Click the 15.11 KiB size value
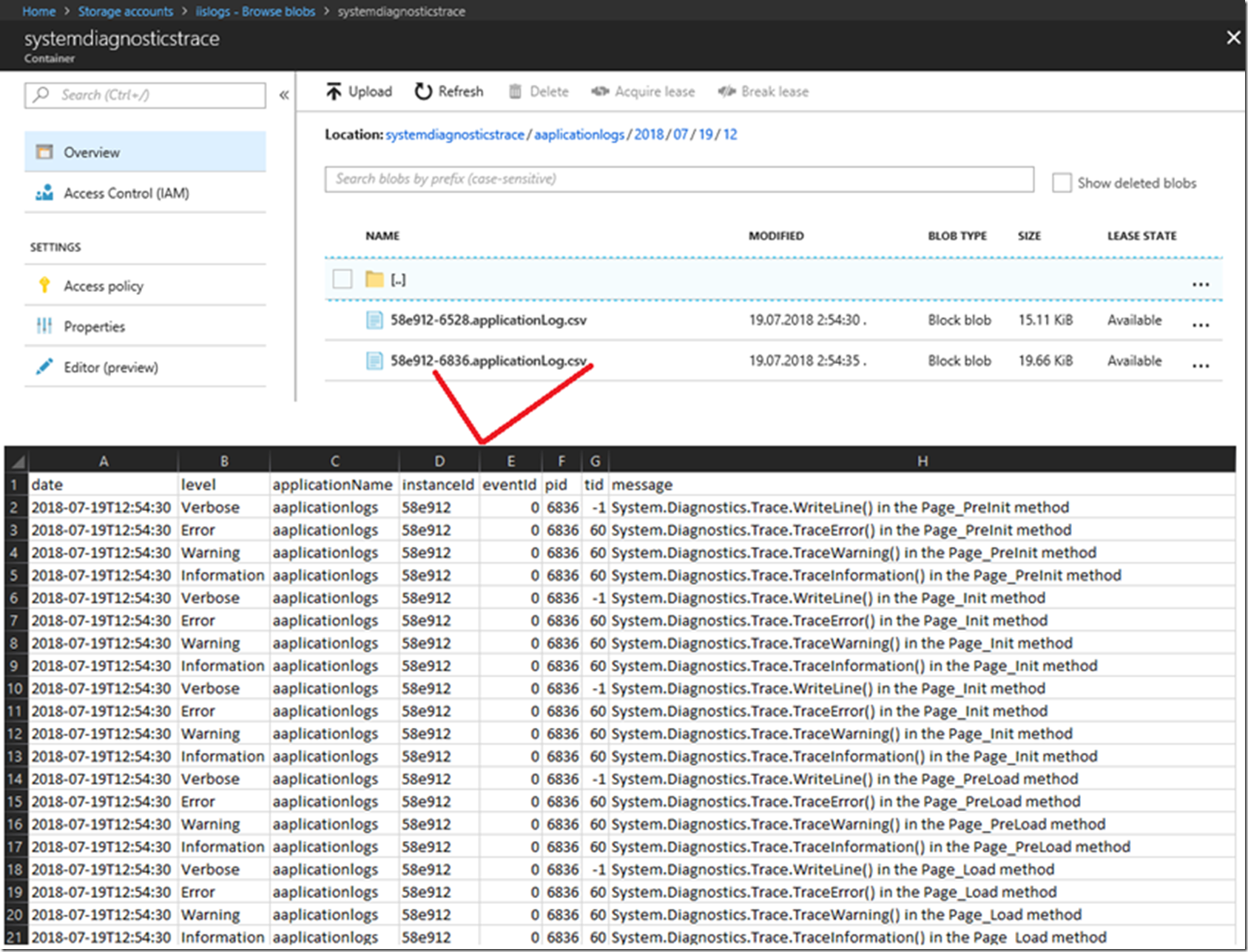This screenshot has height=952, width=1248. 1045,320
